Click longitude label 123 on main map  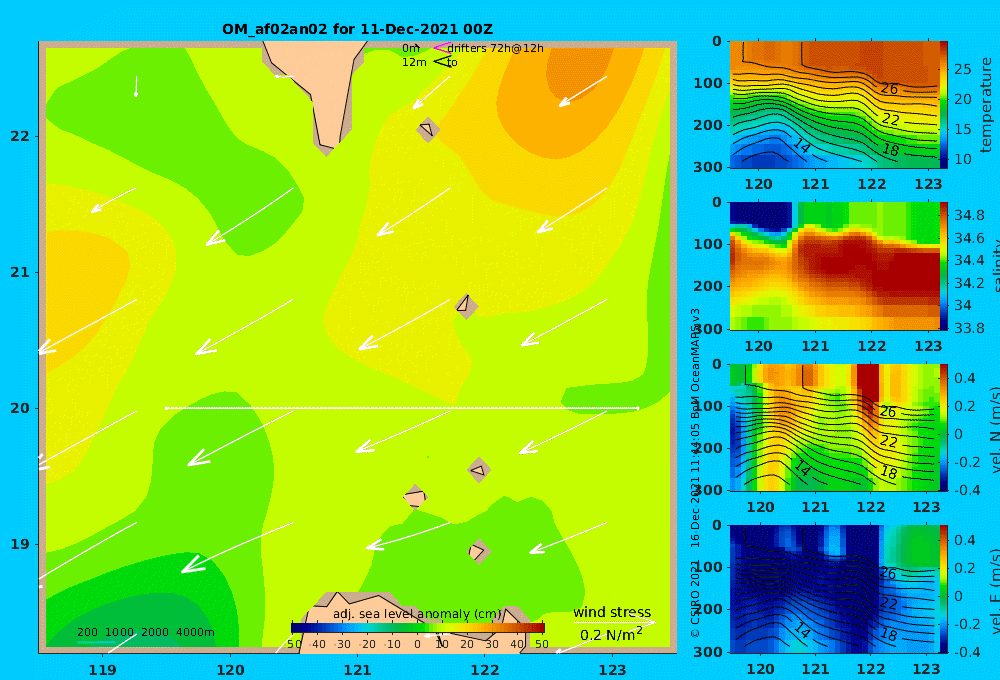click(612, 670)
